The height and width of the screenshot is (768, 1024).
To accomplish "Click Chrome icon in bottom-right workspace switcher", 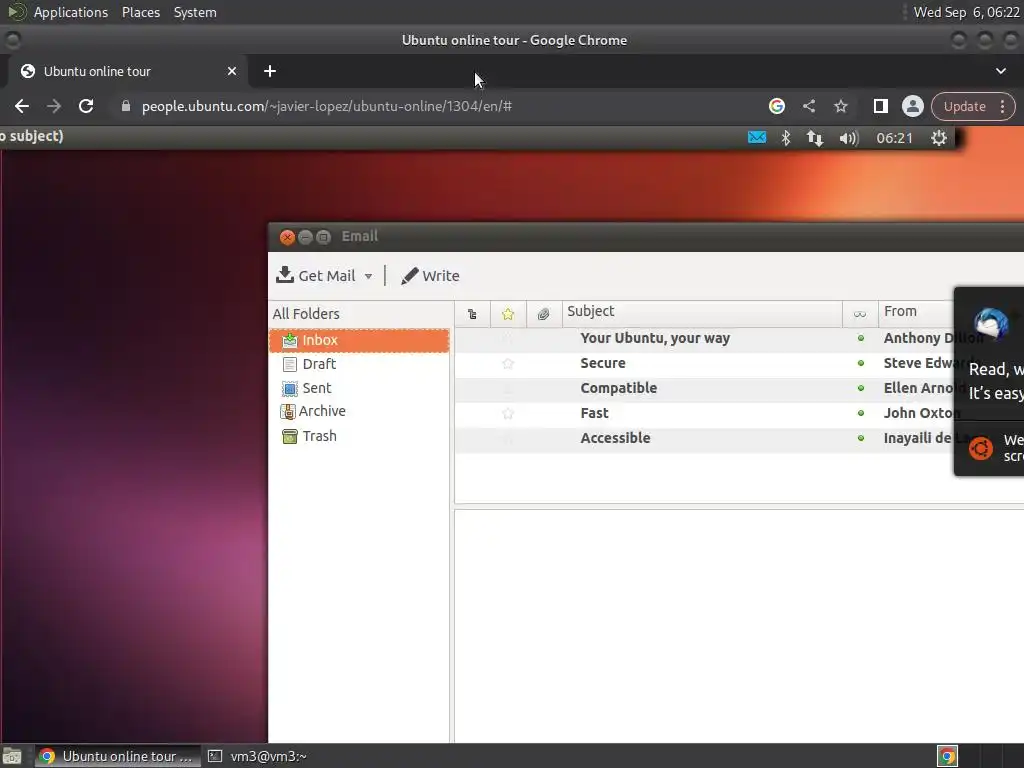I will (948, 756).
